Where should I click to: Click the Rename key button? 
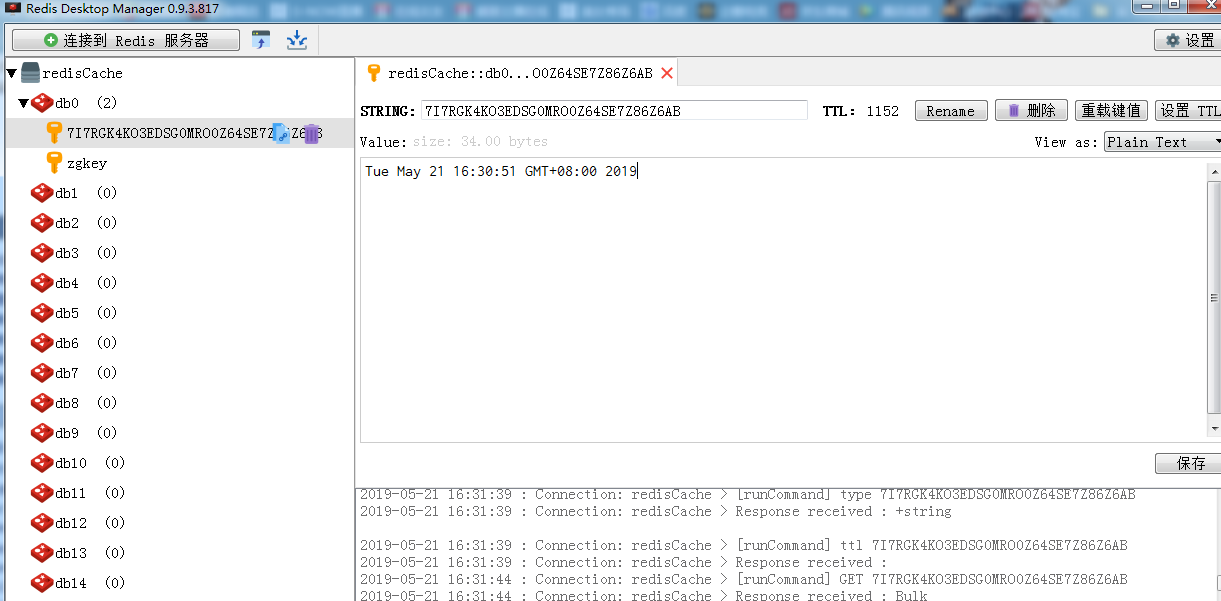(951, 111)
